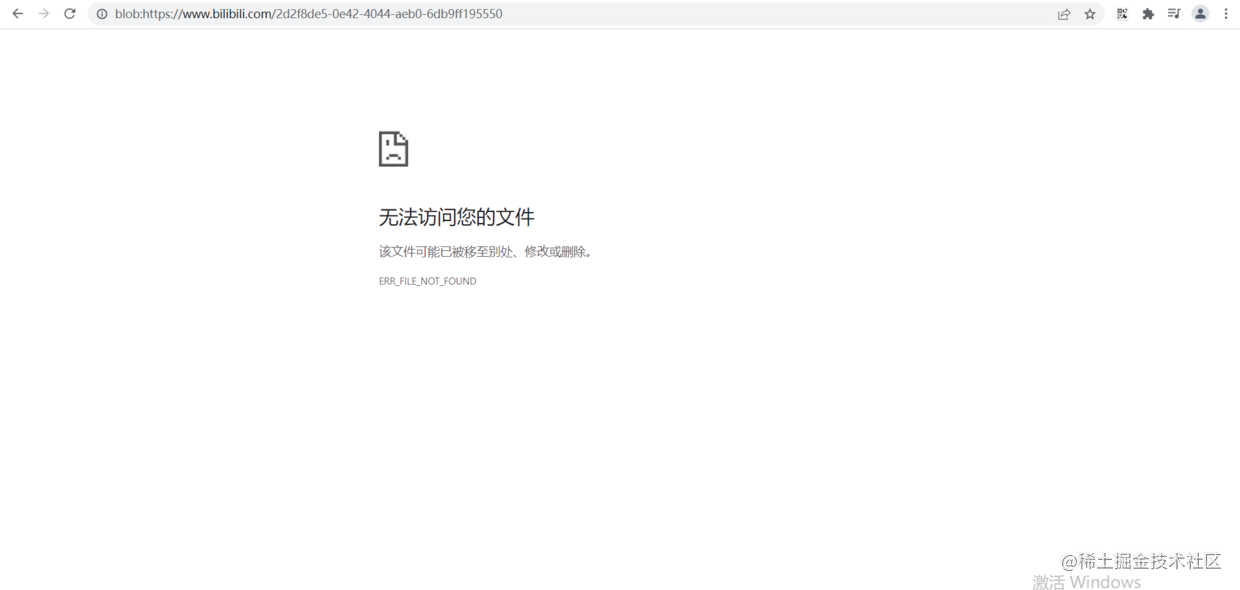Expand site details from the info badge

[x=101, y=14]
